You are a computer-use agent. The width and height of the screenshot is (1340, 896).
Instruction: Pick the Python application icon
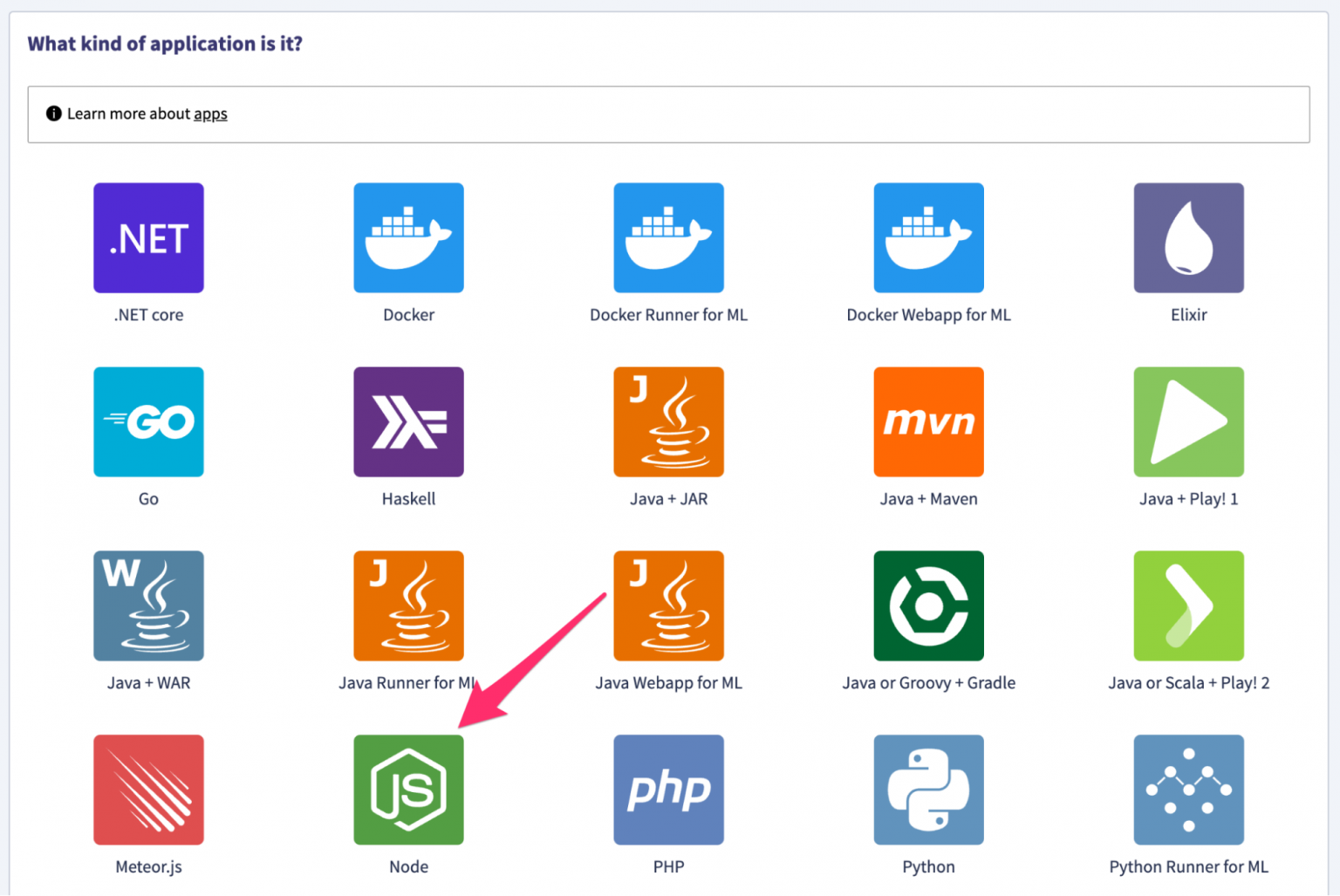click(x=928, y=790)
